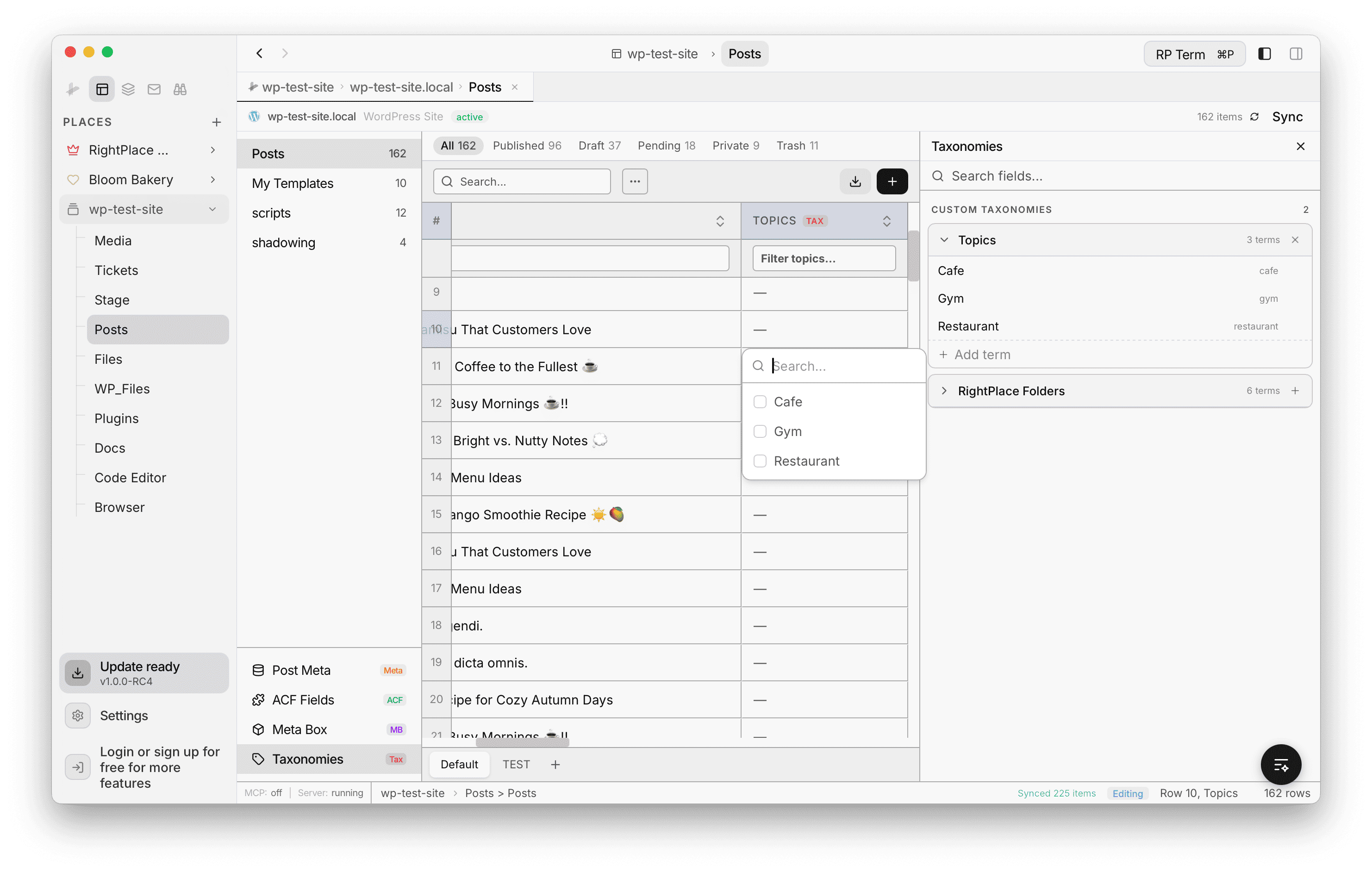Viewport: 1372px width, 872px height.
Task: Check the Gym checkbox
Action: point(760,432)
